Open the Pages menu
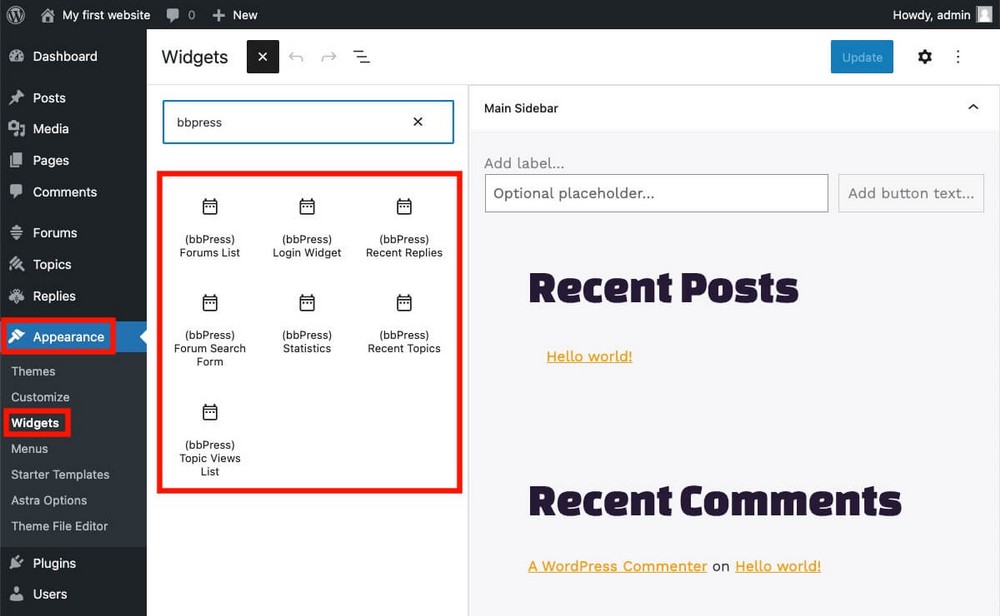The height and width of the screenshot is (616, 1000). [x=50, y=161]
